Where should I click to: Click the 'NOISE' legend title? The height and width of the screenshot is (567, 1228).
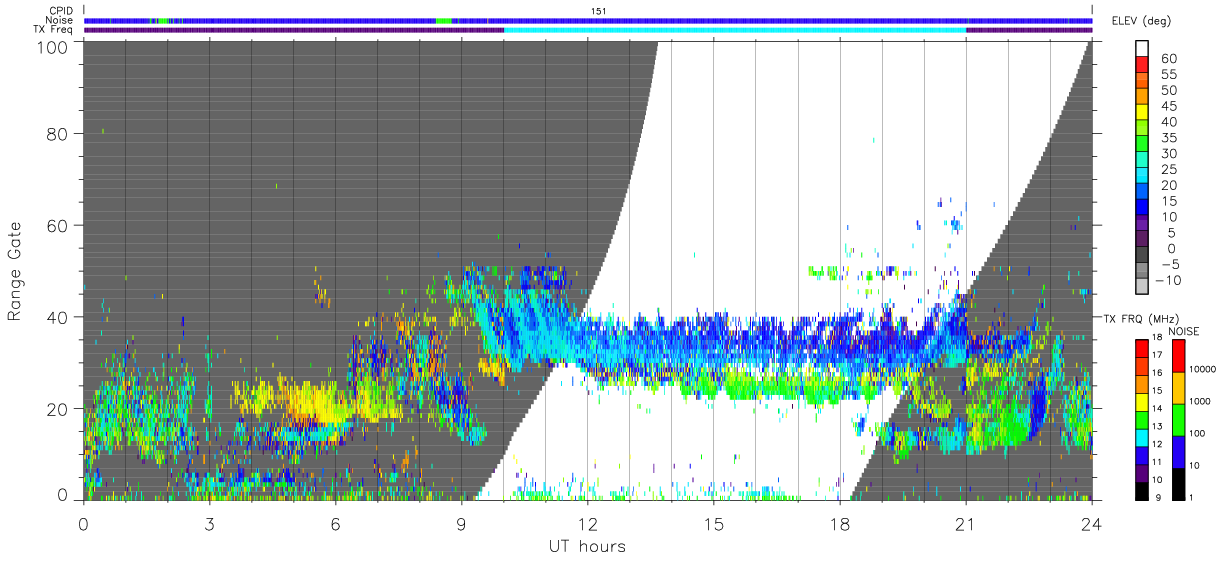1185,330
